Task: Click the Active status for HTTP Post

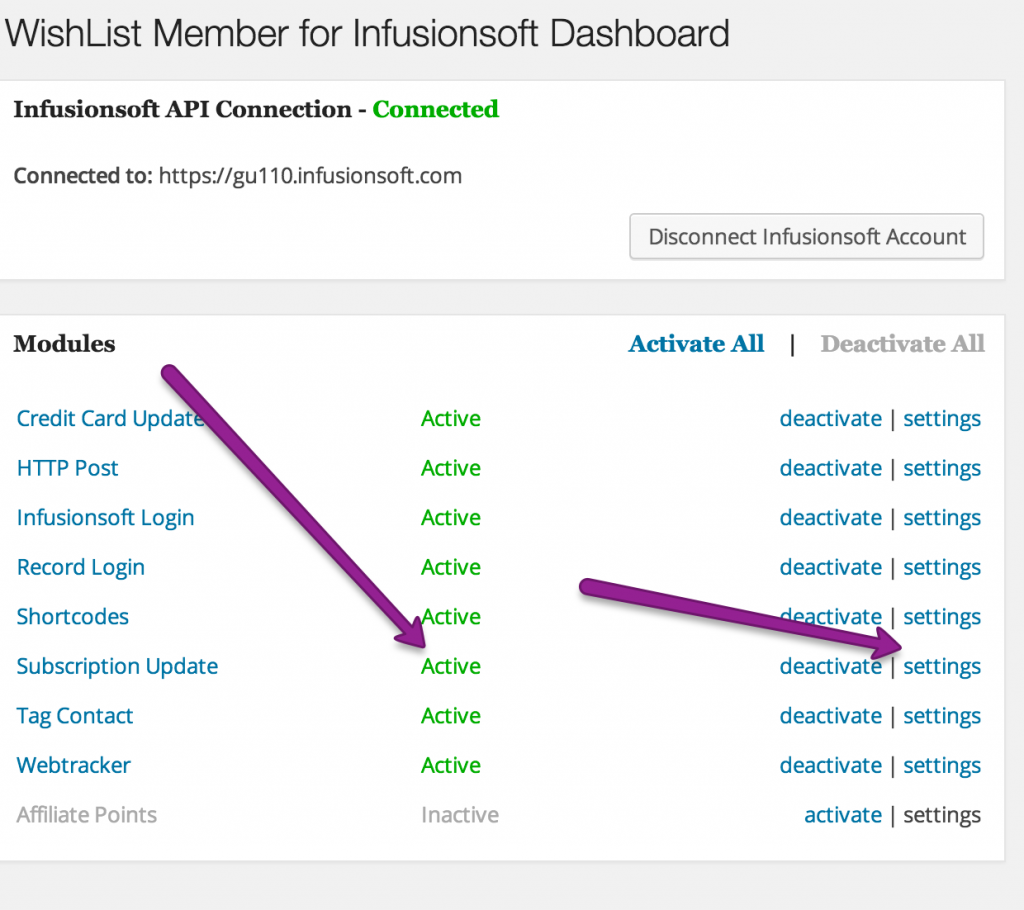Action: 451,468
